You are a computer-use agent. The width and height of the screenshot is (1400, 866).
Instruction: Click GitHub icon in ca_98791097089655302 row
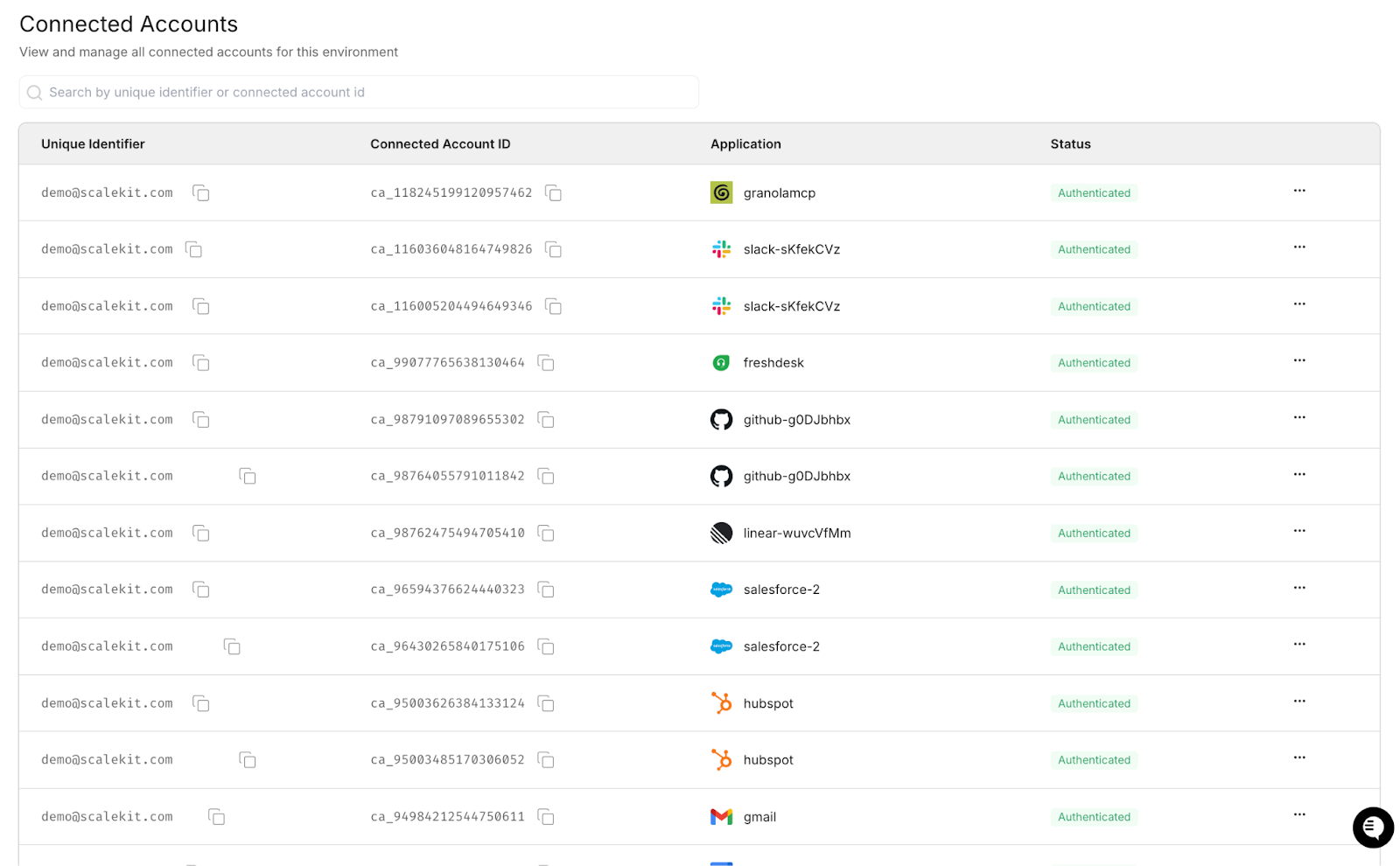(721, 420)
